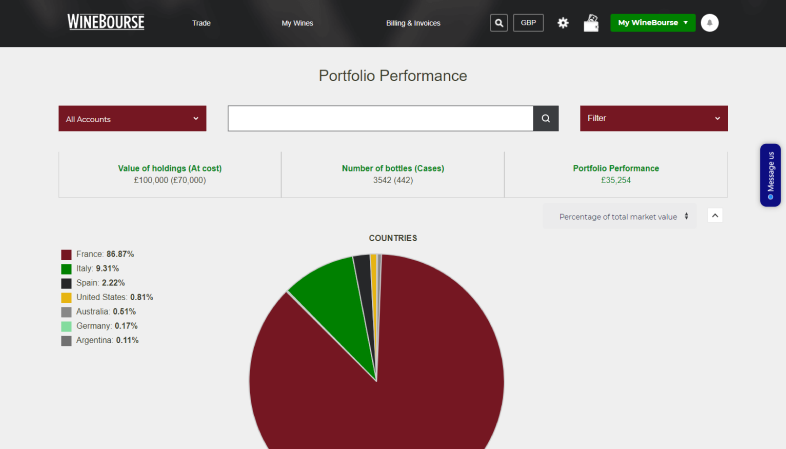Click the 'COUNTRIES' chart title
Screen dimensions: 786x449
tap(393, 238)
